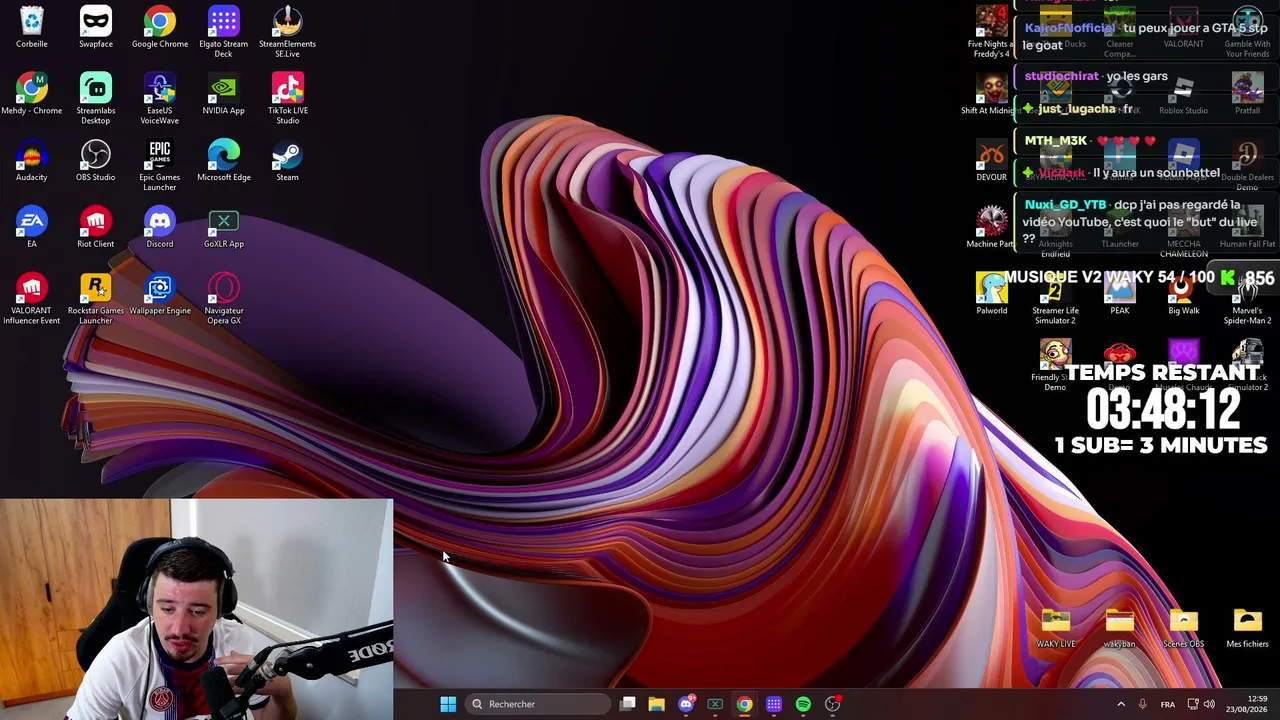1280x720 pixels.
Task: Launch Navigateur Opera GX
Action: click(x=224, y=299)
